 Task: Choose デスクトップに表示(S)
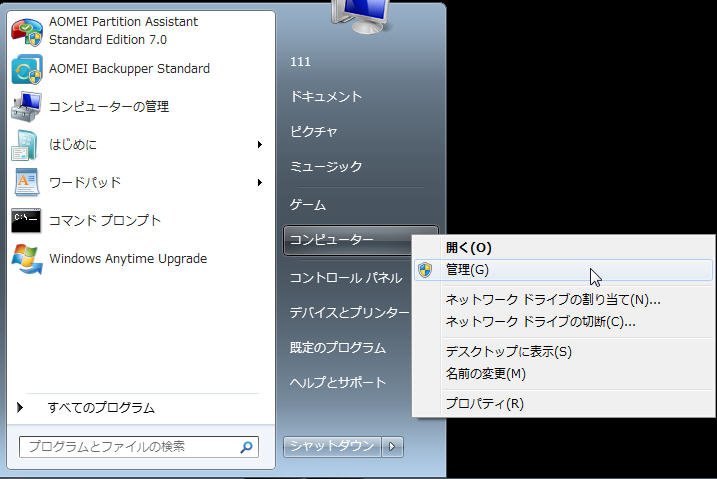point(562,351)
